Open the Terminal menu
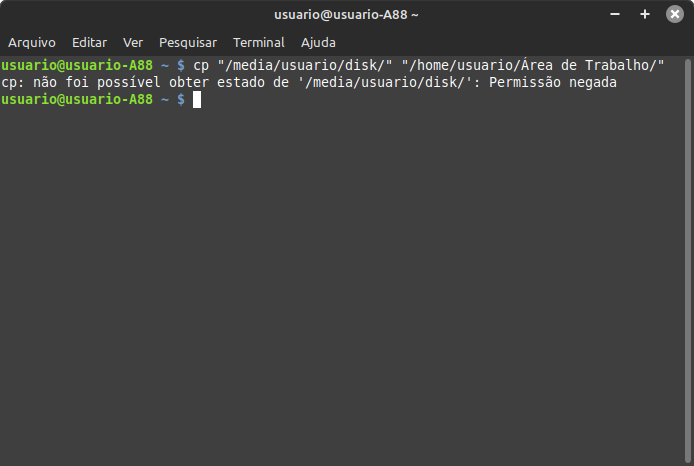694x466 pixels. (x=258, y=42)
